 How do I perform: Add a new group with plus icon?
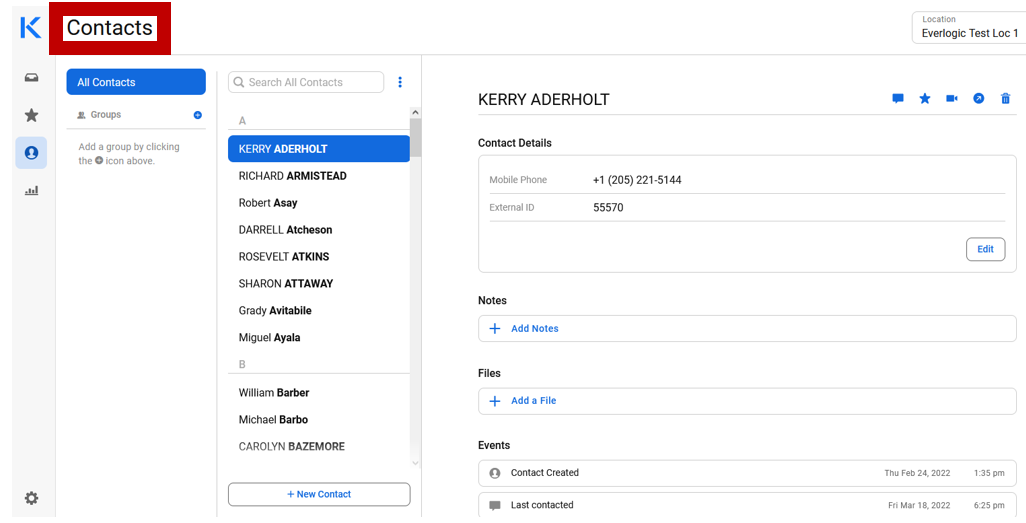click(198, 115)
